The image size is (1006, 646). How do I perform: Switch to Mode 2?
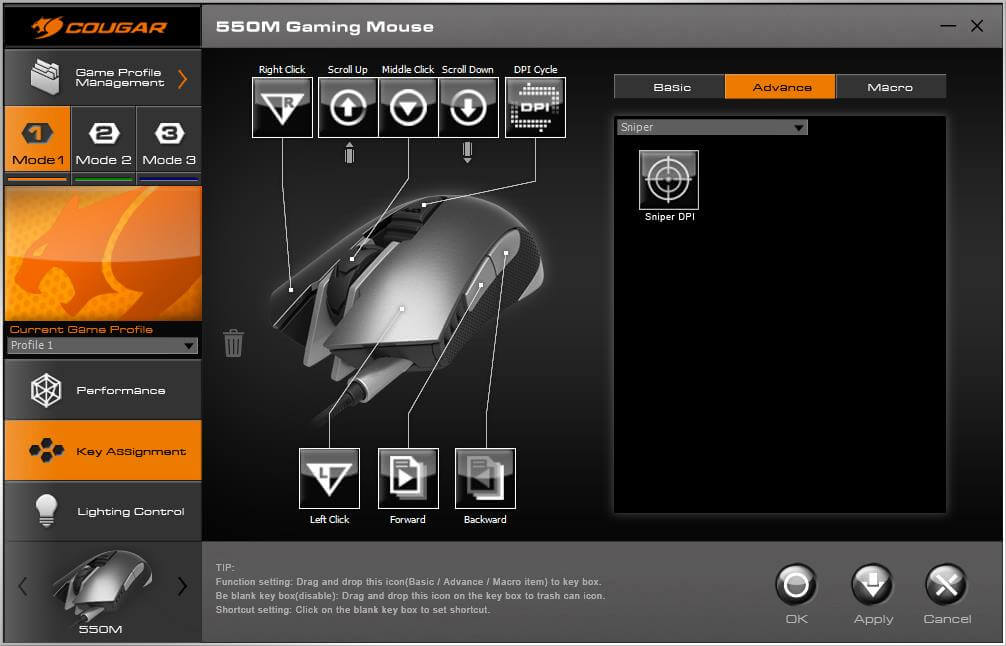pyautogui.click(x=103, y=145)
